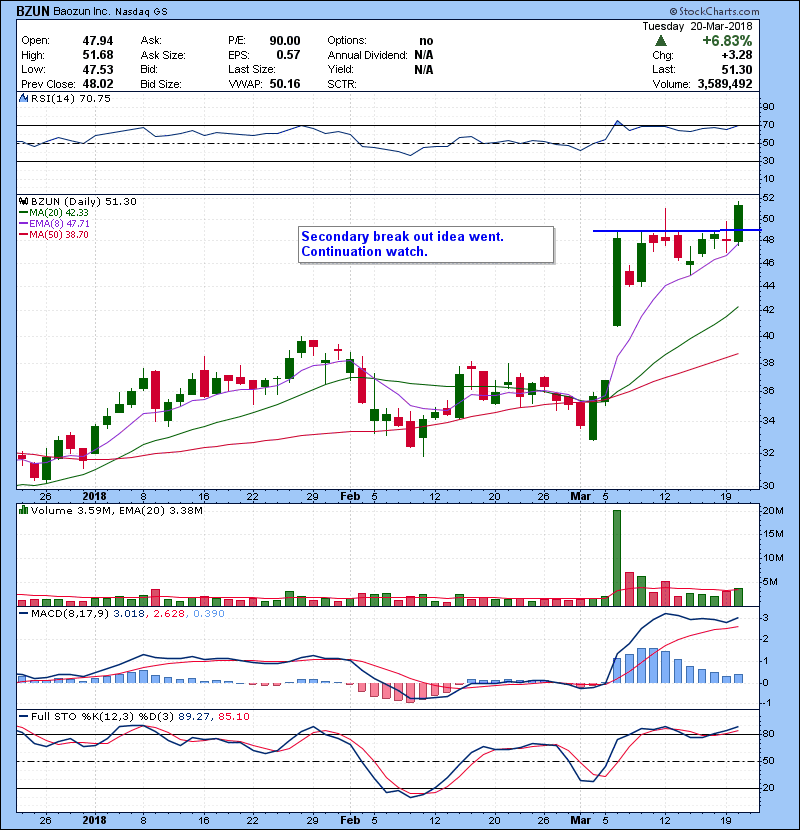Click the MACD histogram value 0.390

[209, 614]
